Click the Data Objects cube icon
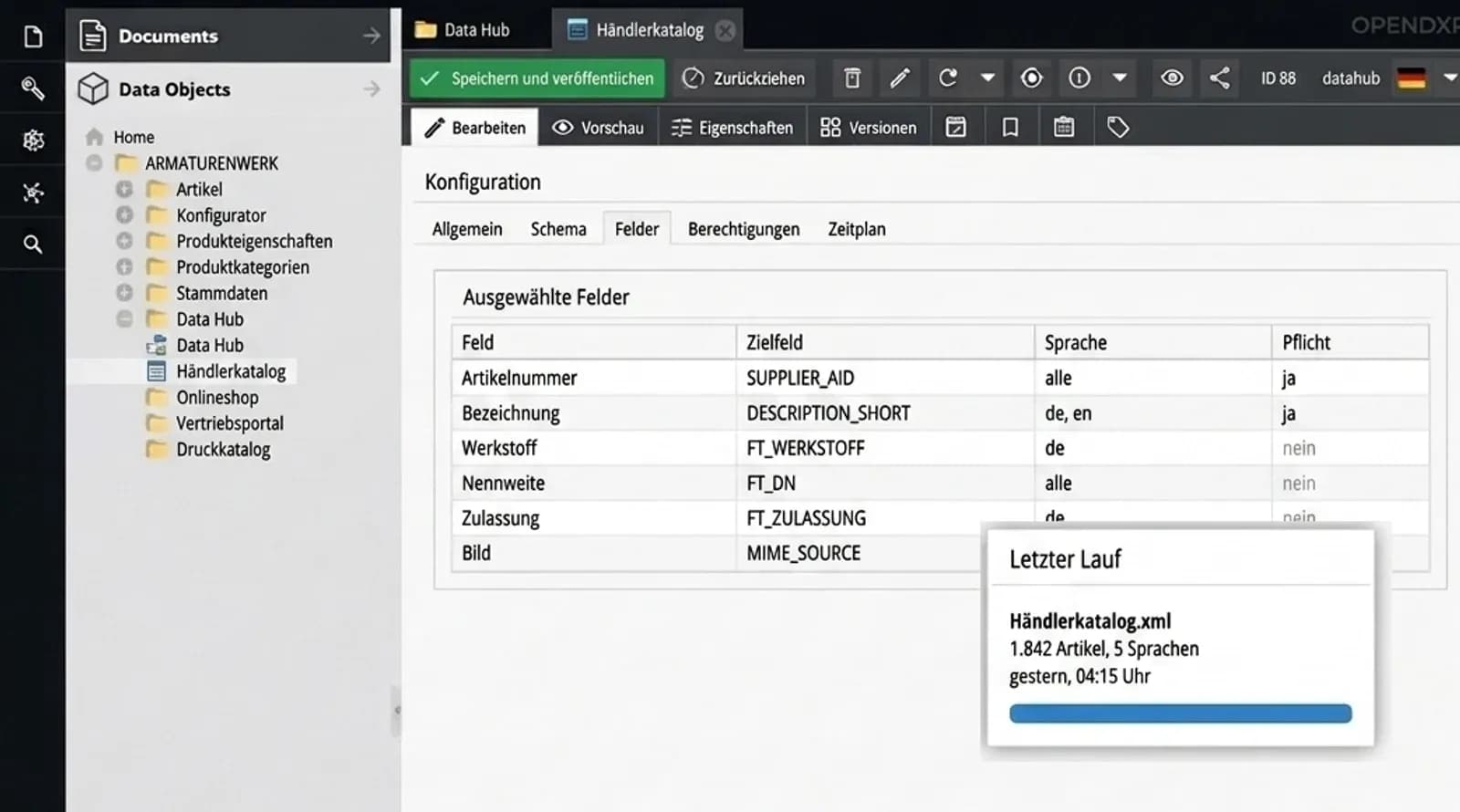Viewport: 1460px width, 812px height. (x=93, y=88)
